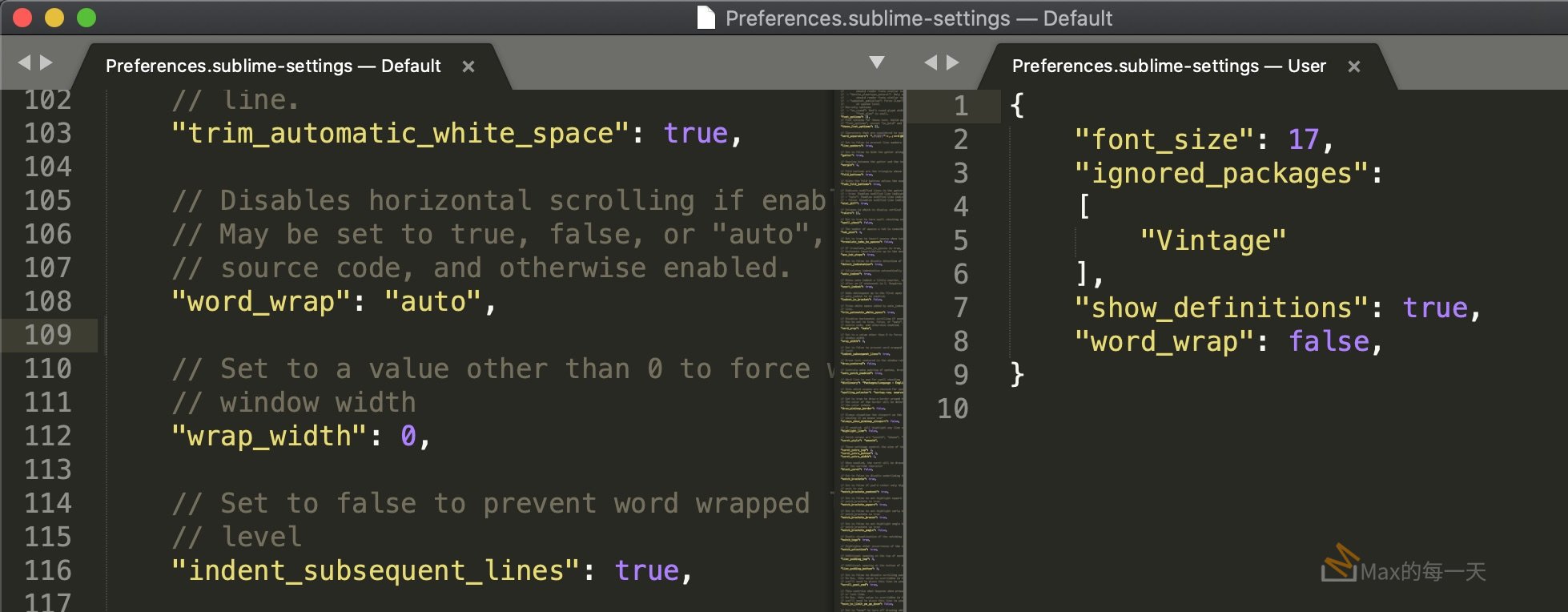Click line number 1 in User gutter
Screen dimensions: 1568x612
pyautogui.click(x=960, y=106)
